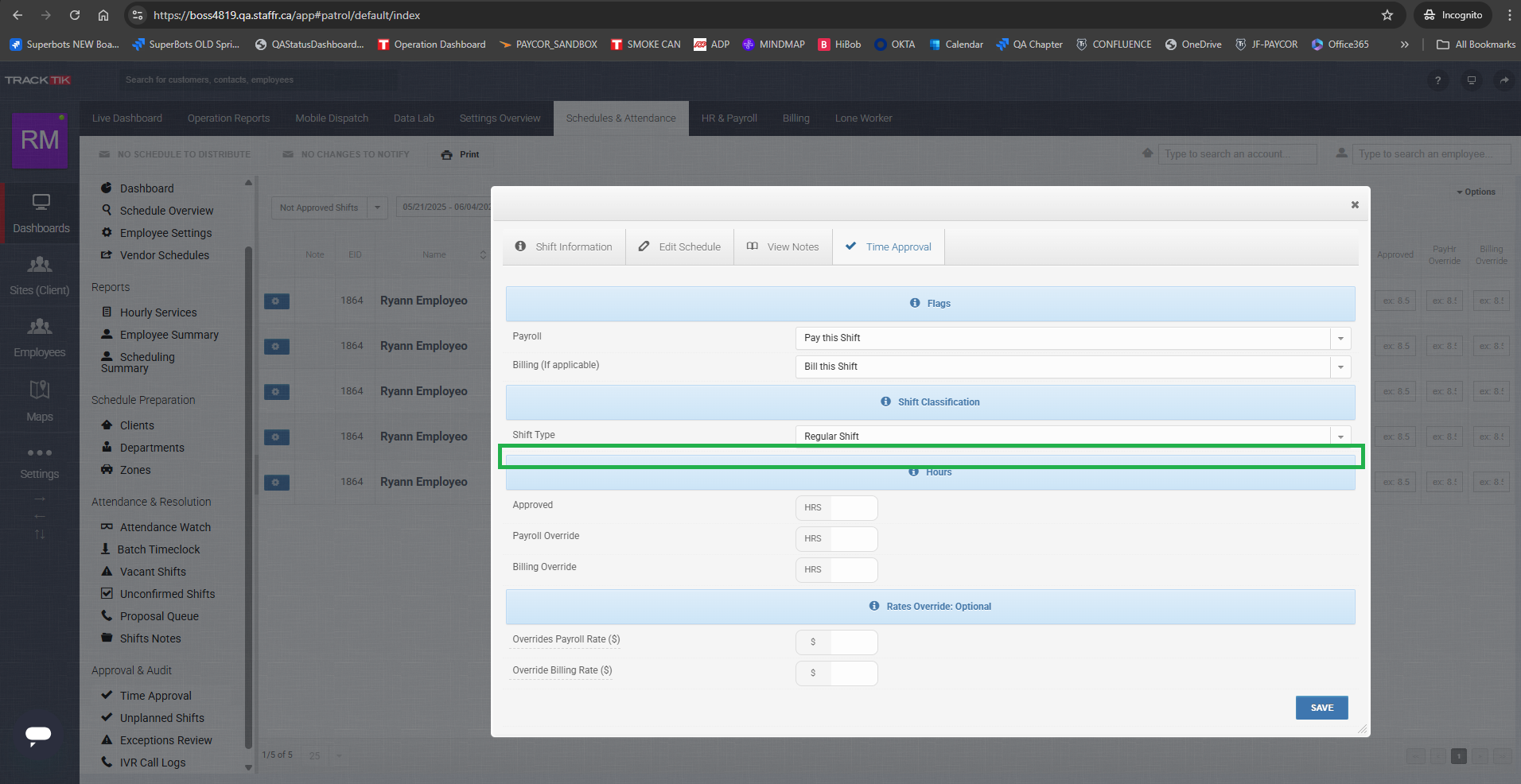Open the help question mark icon
Viewport: 1521px width, 784px height.
coord(1437,80)
